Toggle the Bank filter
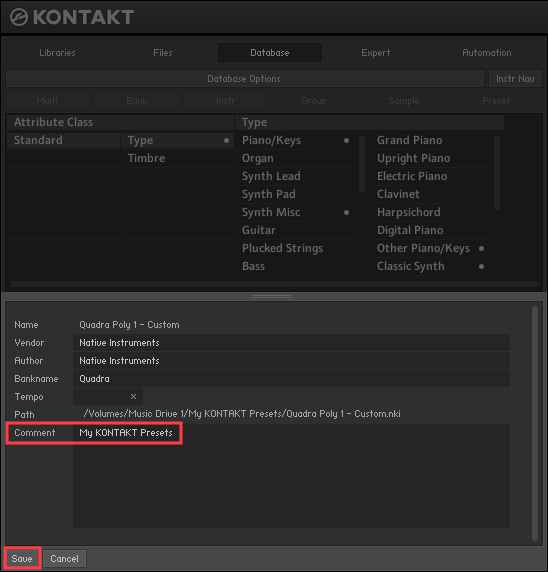 pyautogui.click(x=137, y=100)
